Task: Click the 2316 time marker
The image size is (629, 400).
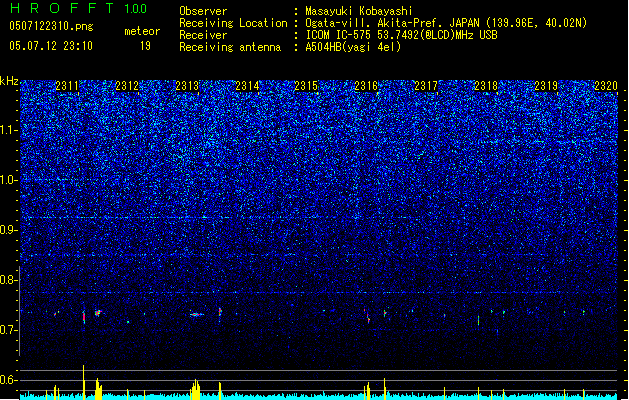Action: (x=366, y=85)
